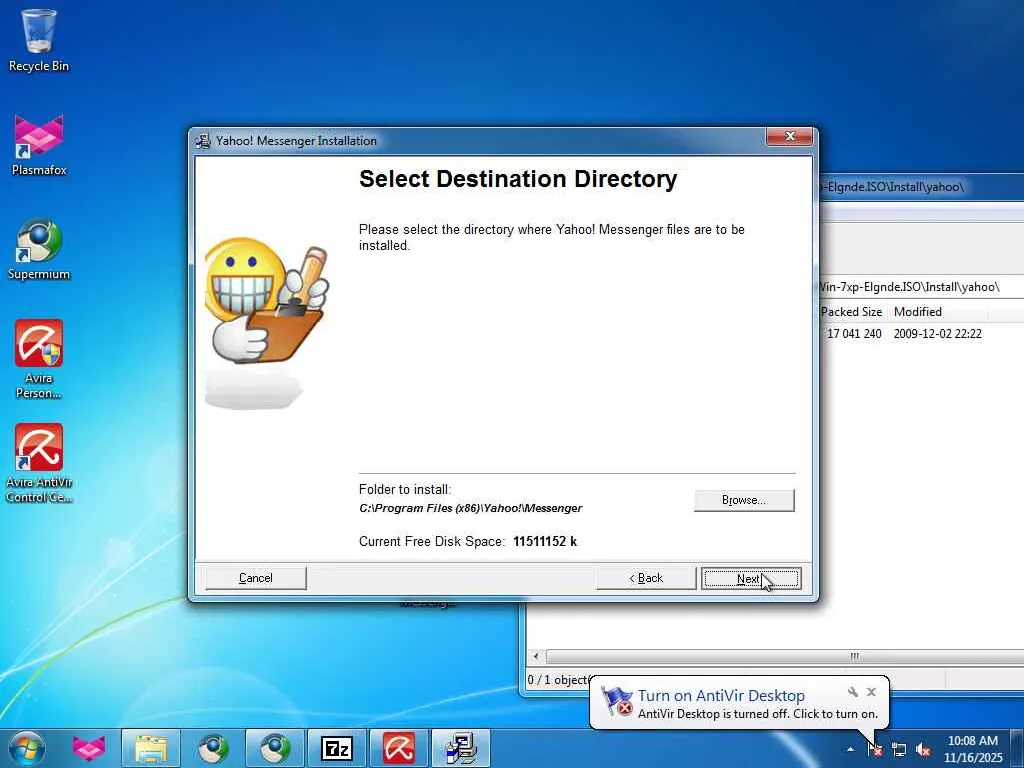Show hidden system tray icons
The height and width of the screenshot is (768, 1024).
pyautogui.click(x=850, y=750)
